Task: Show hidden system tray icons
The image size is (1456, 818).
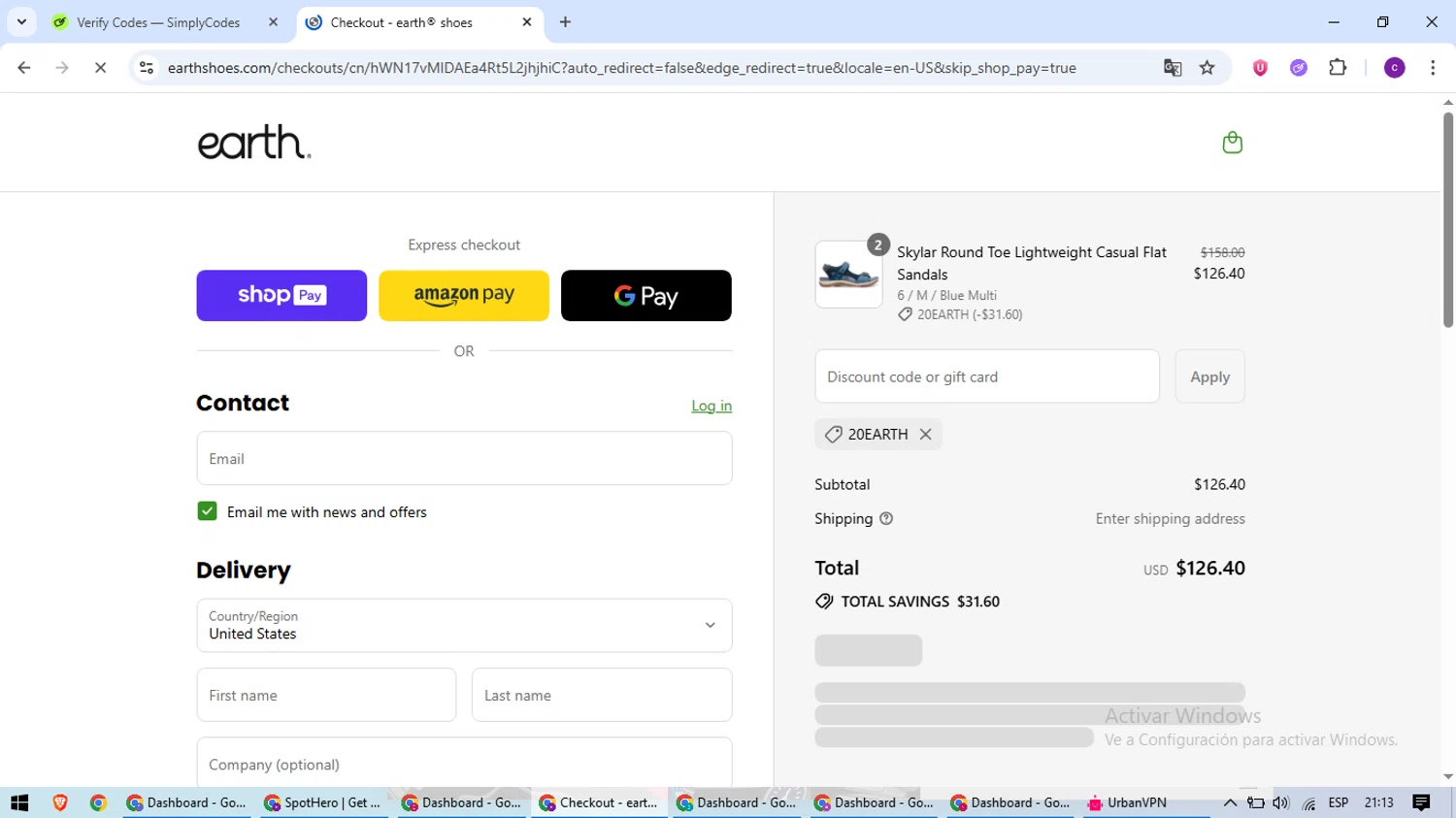Action: pyautogui.click(x=1230, y=802)
